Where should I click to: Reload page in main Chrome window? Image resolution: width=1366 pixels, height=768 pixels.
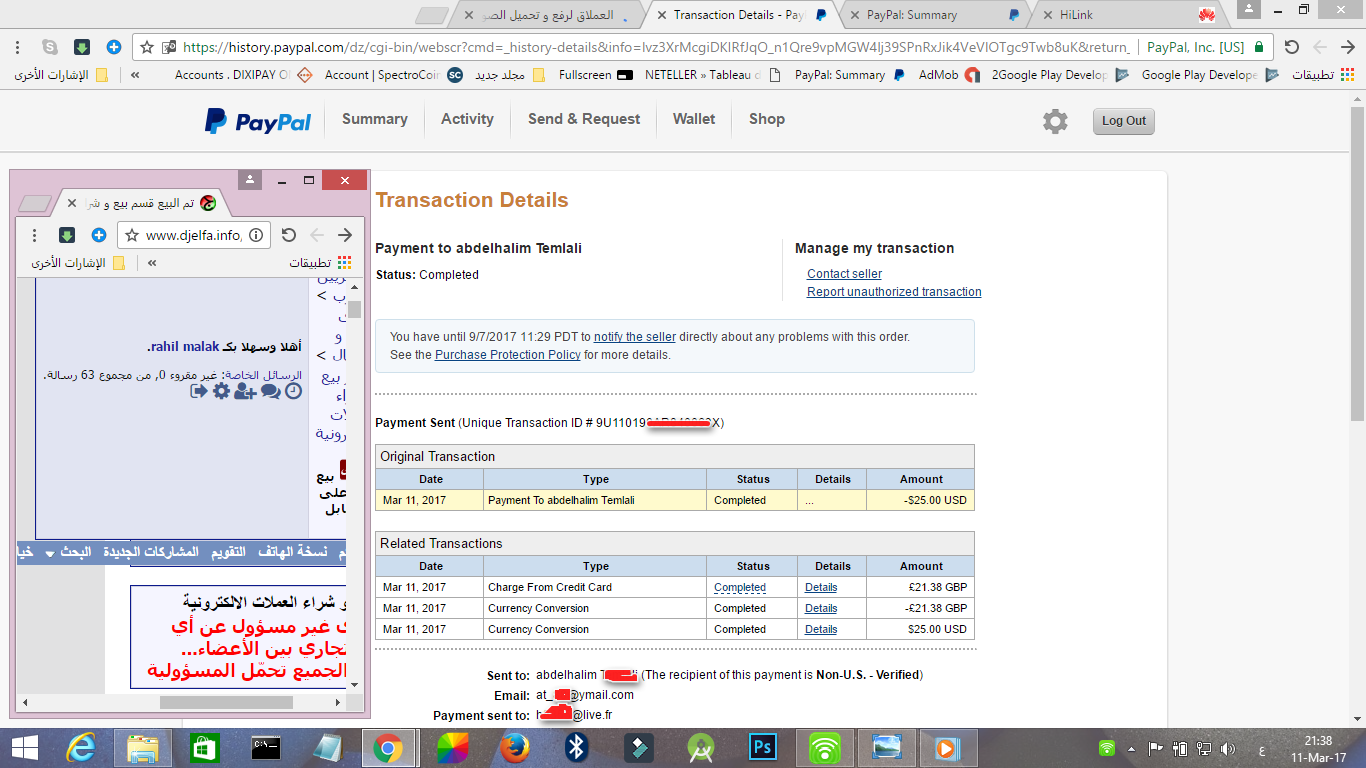click(x=1291, y=47)
